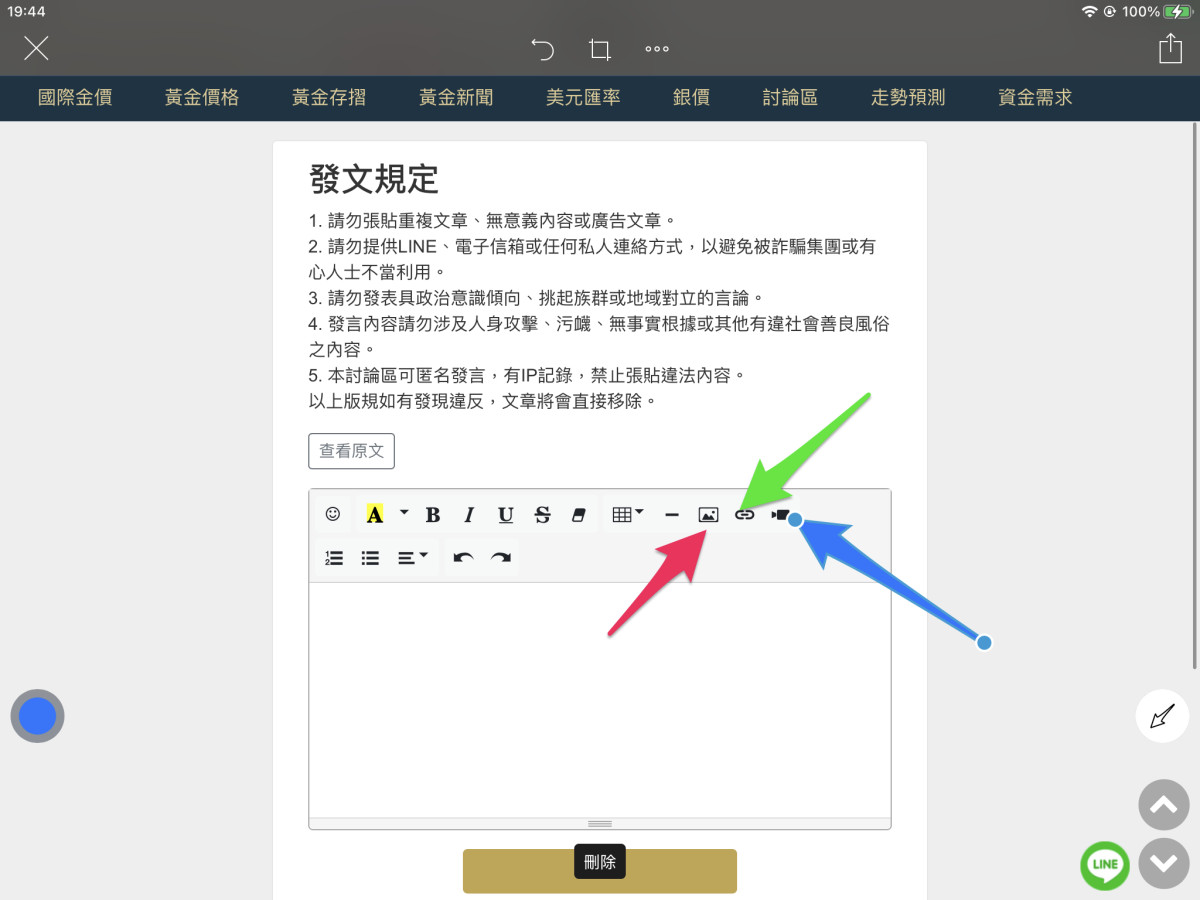The height and width of the screenshot is (900, 1200).
Task: Apply yellow highlight text color A
Action: coord(375,514)
